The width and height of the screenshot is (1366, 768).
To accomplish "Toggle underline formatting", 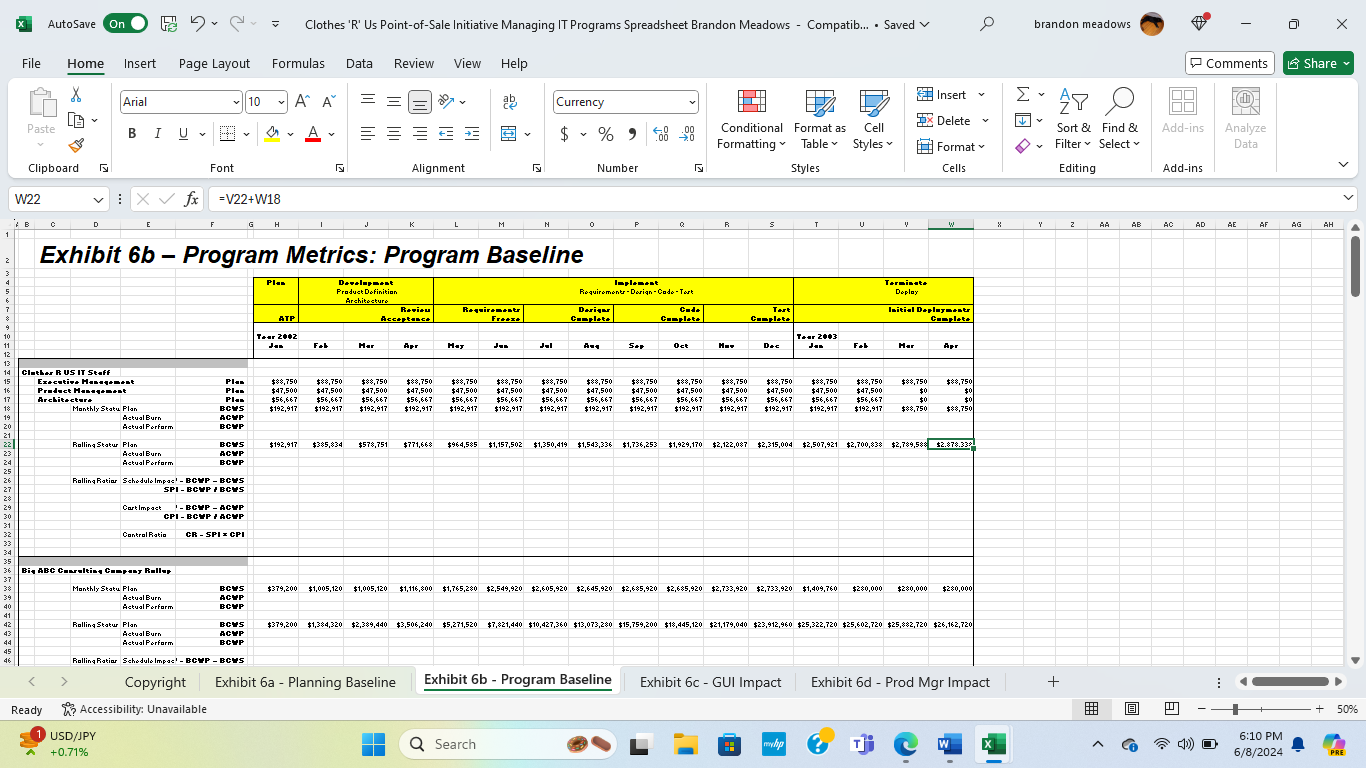I will [184, 133].
